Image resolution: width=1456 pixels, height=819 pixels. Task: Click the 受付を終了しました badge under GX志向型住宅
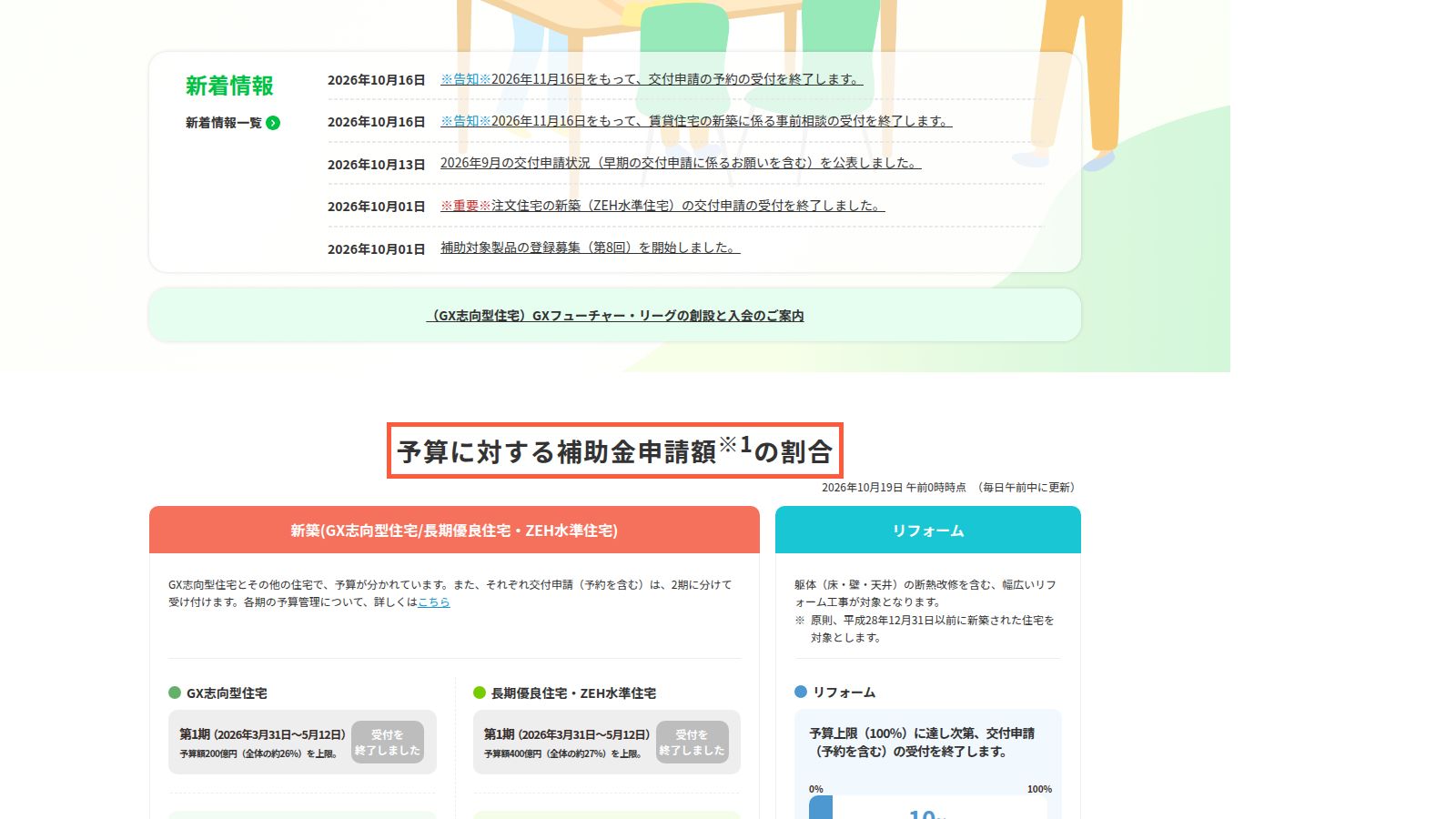[x=388, y=743]
